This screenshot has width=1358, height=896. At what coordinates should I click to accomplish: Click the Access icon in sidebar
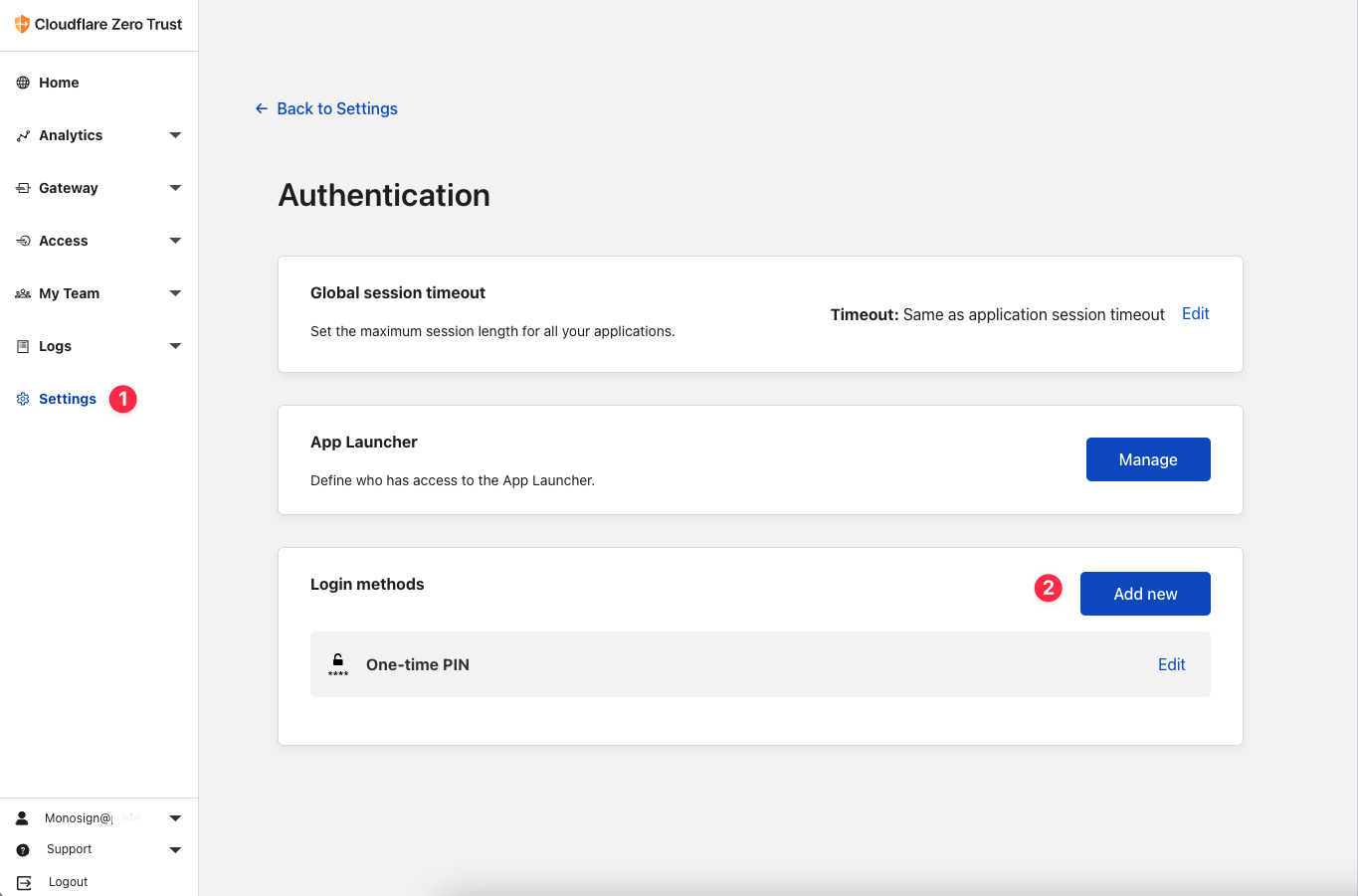[23, 241]
